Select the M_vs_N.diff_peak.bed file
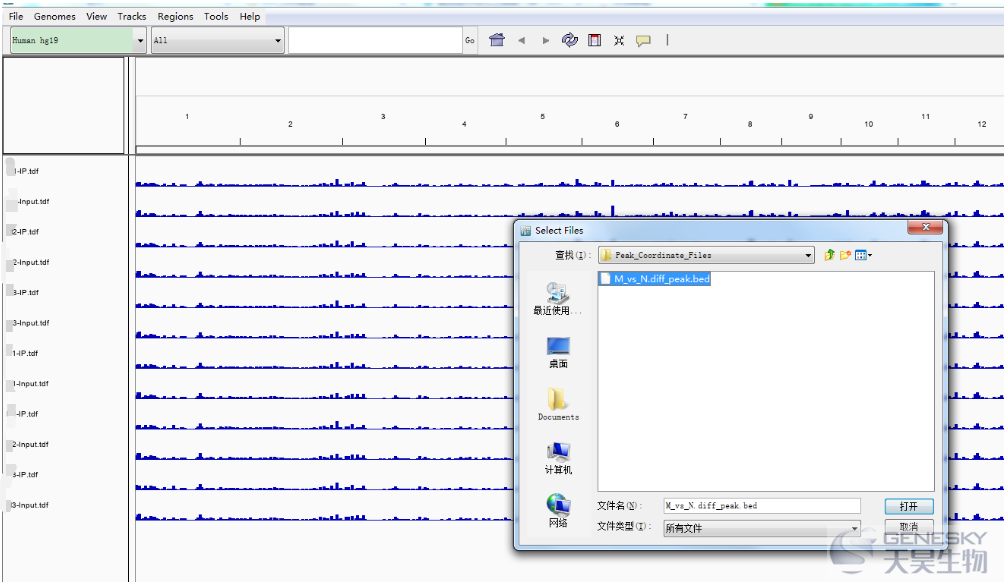Screen dimensions: 1008x582 point(655,279)
